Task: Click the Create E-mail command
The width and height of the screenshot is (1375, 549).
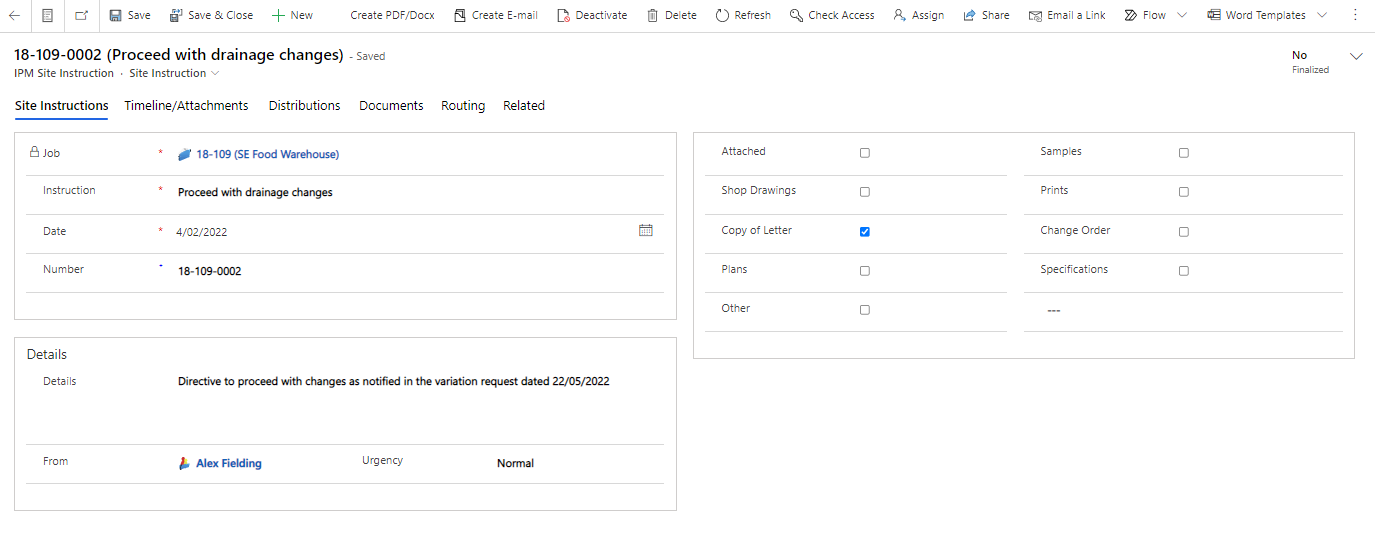Action: (x=495, y=15)
